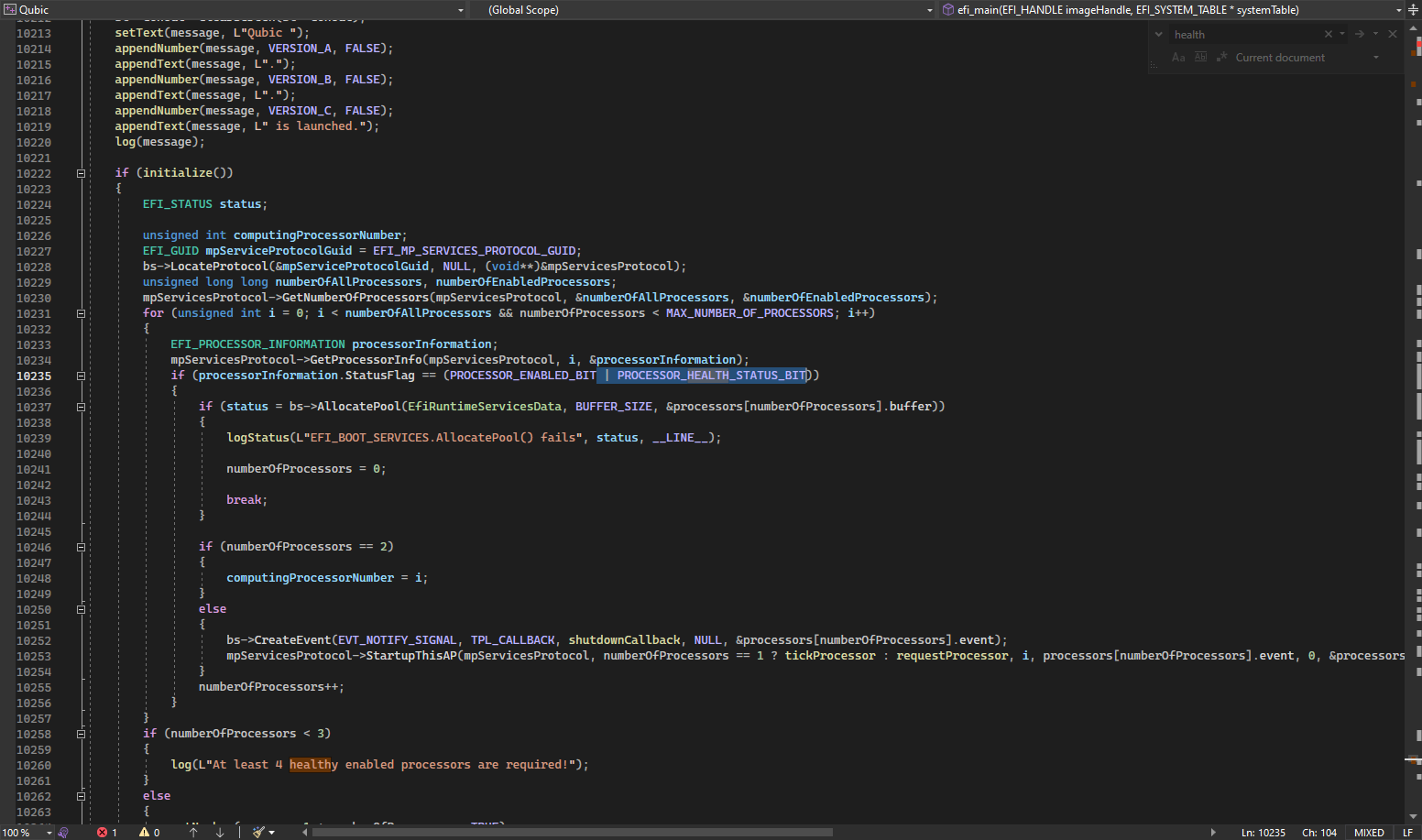The height and width of the screenshot is (840, 1422).
Task: Collapse 'numberOfProcessors == 2' block at 10246
Action: pos(81,547)
